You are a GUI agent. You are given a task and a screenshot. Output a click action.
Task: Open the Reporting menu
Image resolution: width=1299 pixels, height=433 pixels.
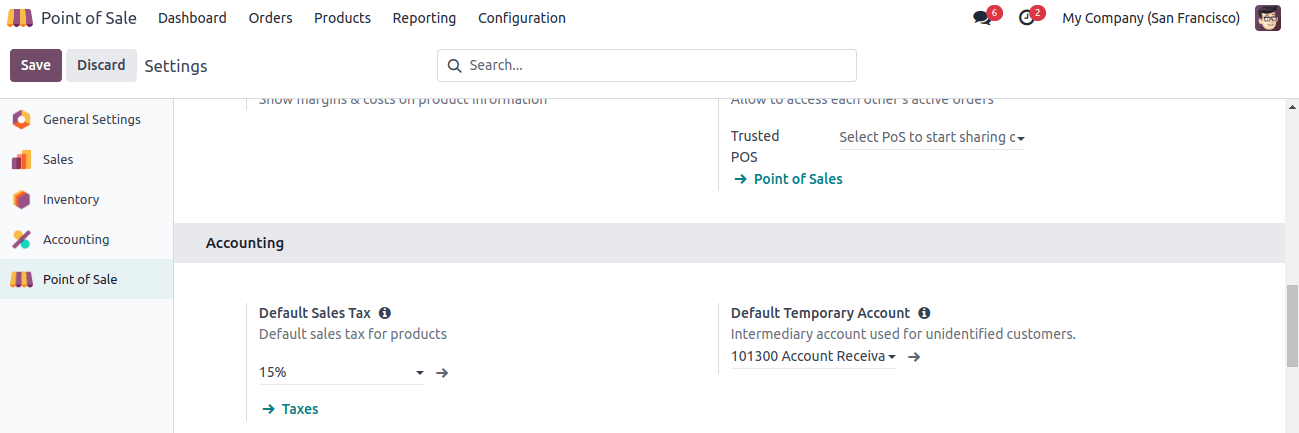click(424, 18)
